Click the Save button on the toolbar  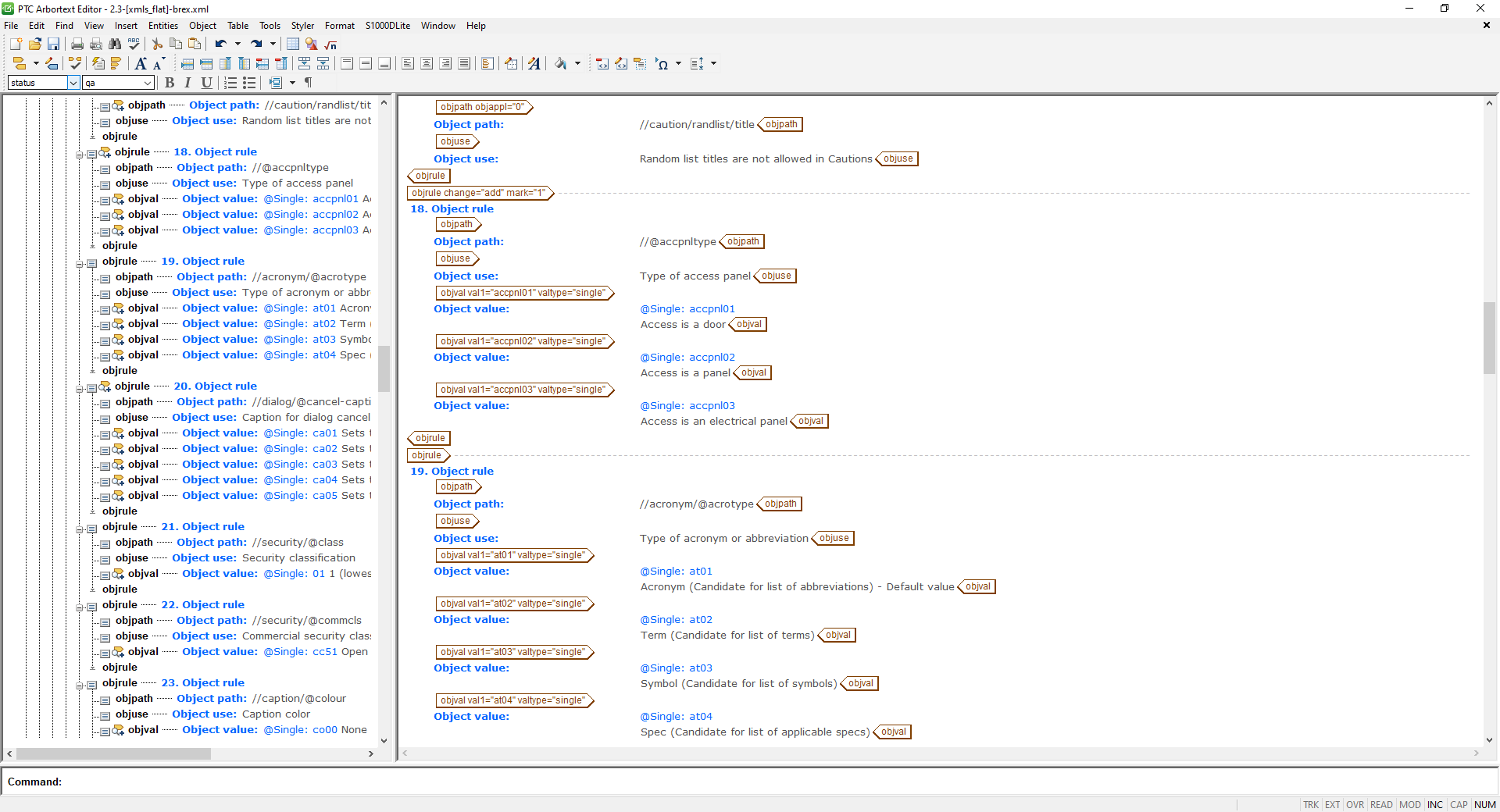(x=53, y=45)
